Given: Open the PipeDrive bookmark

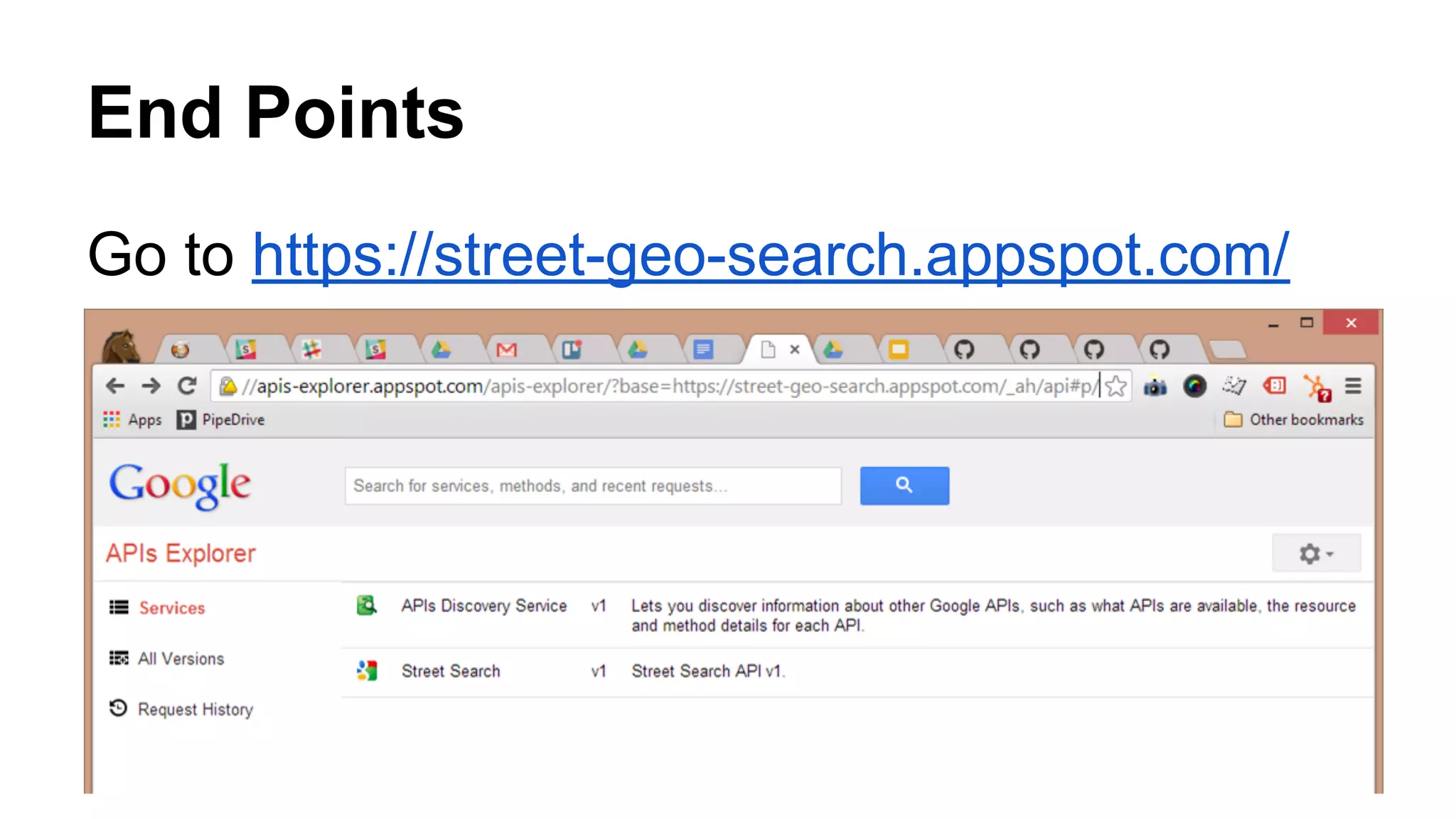Looking at the screenshot, I should [221, 420].
